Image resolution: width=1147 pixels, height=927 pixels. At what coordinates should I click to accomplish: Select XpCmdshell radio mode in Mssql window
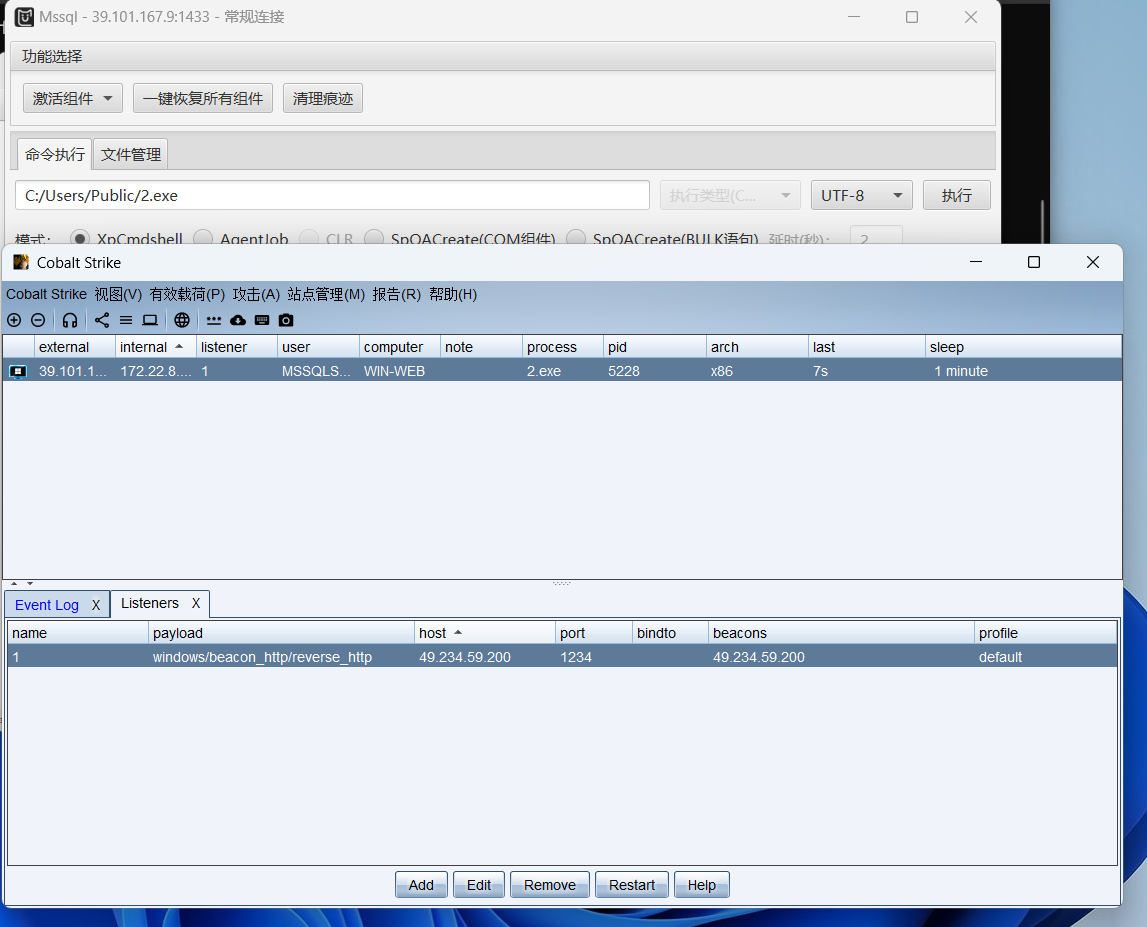pyautogui.click(x=80, y=238)
